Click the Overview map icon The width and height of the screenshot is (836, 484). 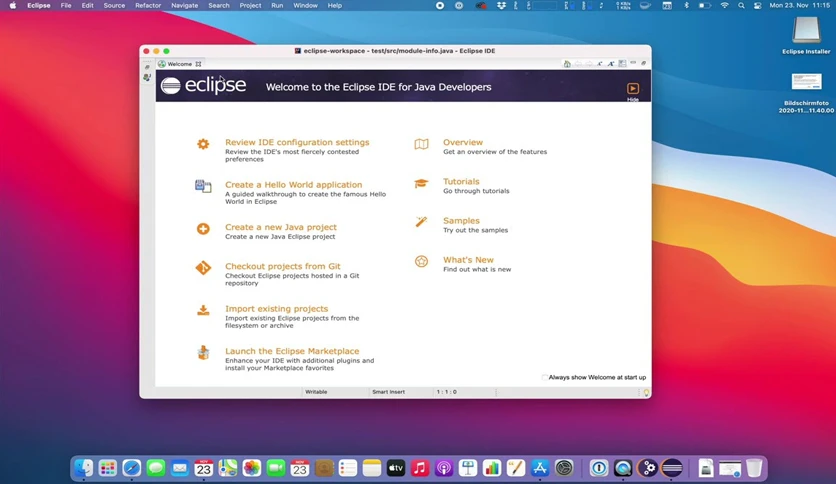(x=421, y=144)
